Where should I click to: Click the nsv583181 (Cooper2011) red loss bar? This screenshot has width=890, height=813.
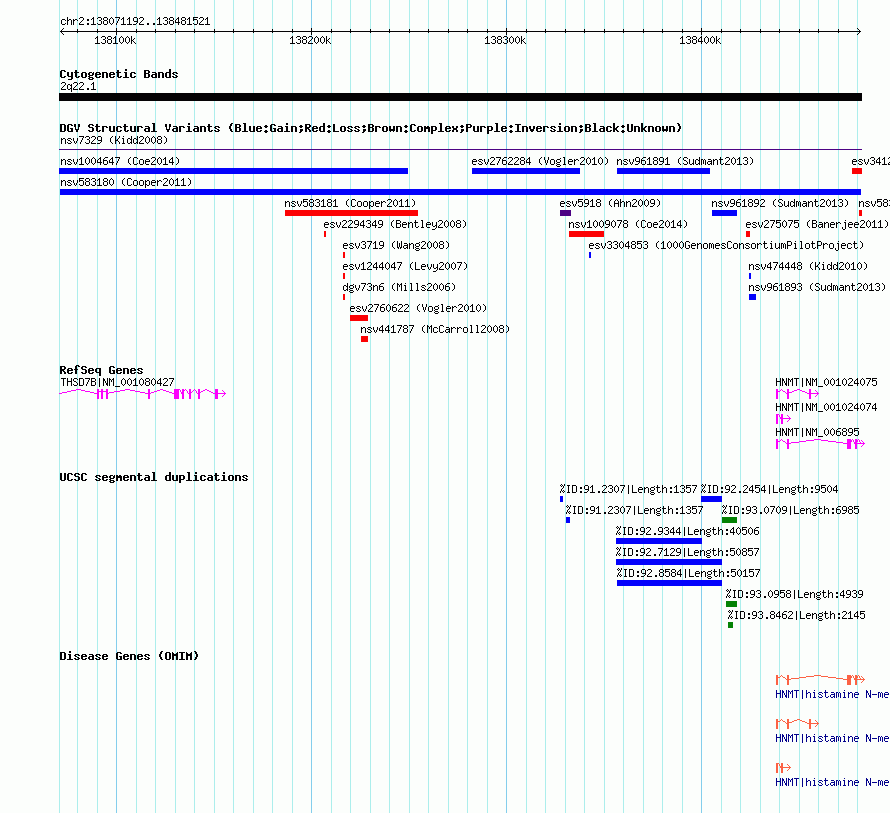(x=351, y=213)
